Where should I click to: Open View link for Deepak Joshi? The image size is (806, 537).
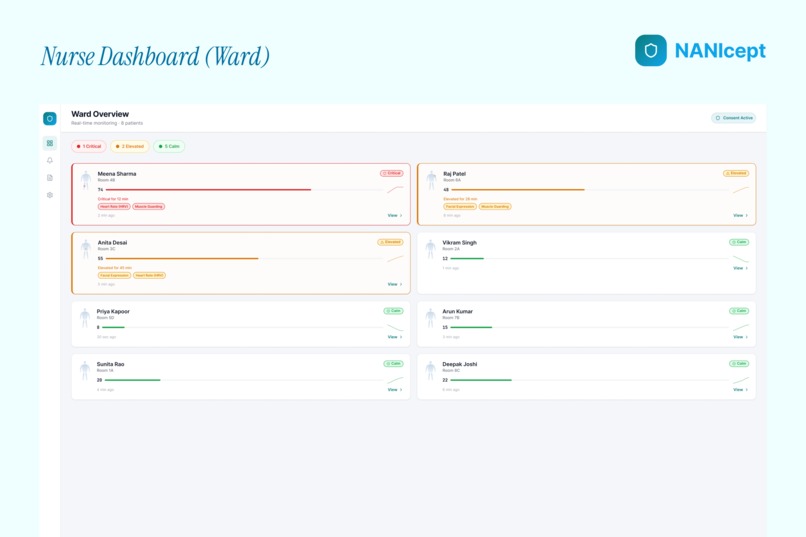click(x=740, y=390)
